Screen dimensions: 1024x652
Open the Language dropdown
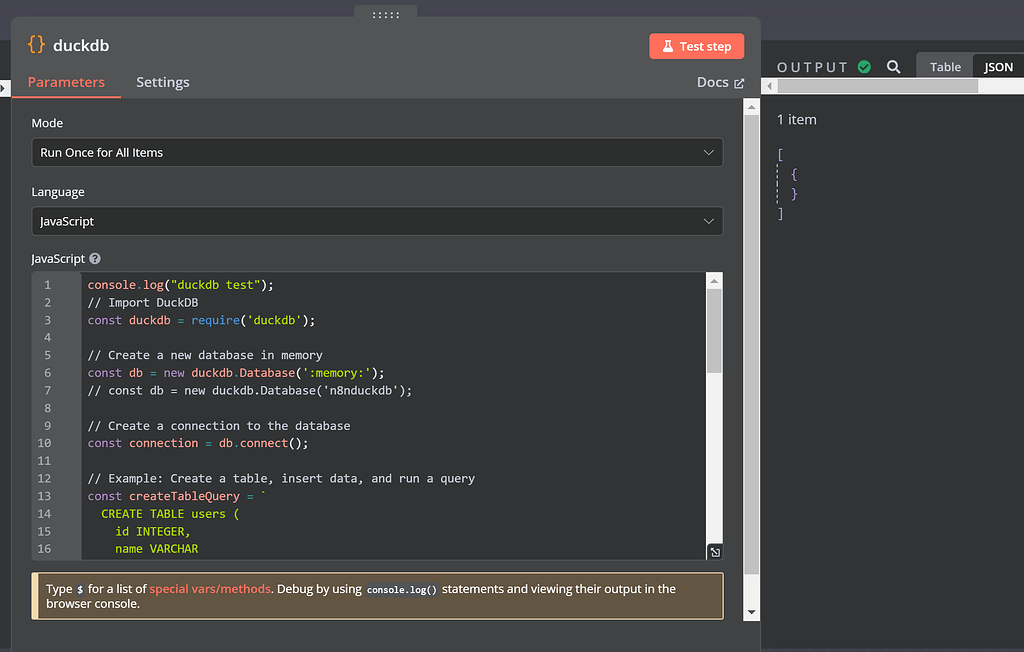click(x=377, y=221)
